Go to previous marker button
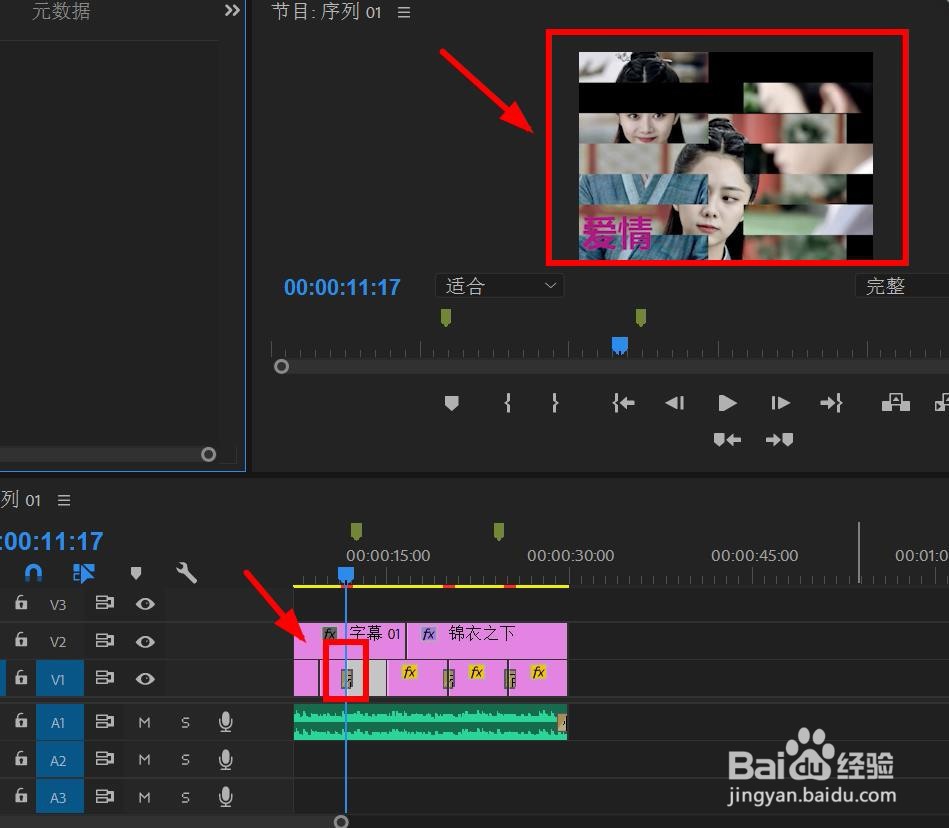The height and width of the screenshot is (828, 949). [727, 439]
